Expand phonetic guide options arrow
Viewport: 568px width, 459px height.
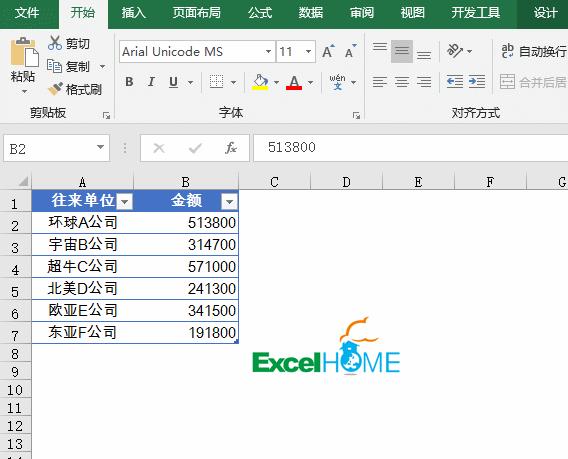point(354,82)
